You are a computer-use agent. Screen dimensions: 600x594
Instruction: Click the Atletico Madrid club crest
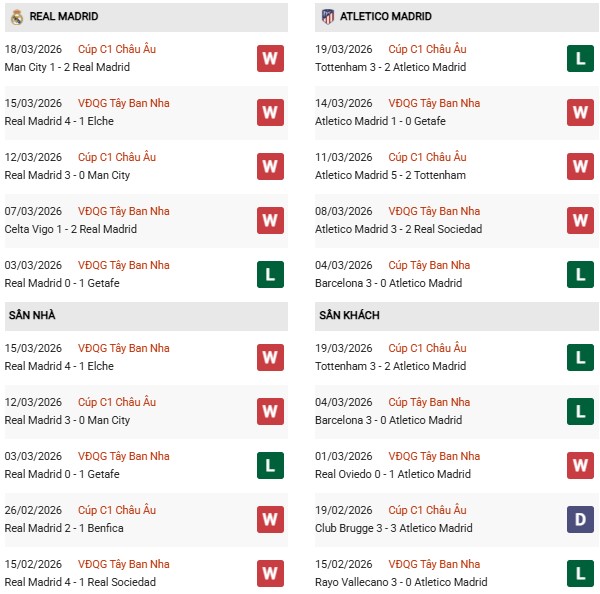[x=327, y=17]
